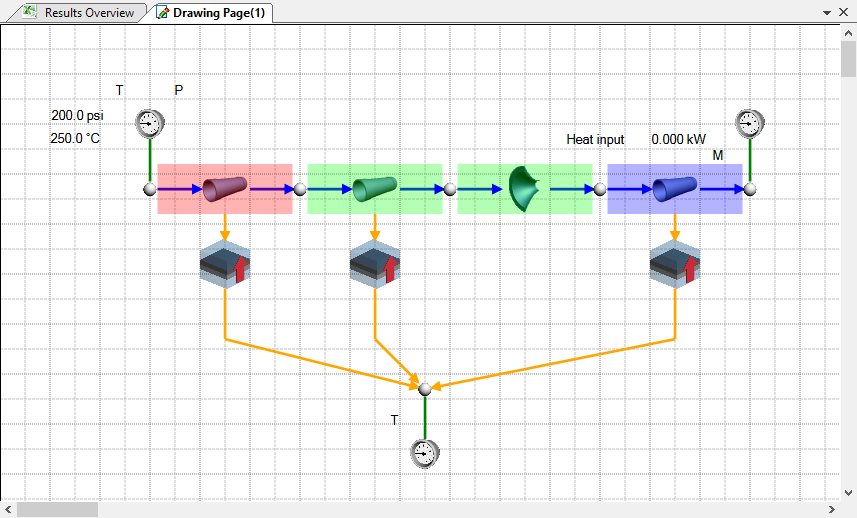Image resolution: width=857 pixels, height=518 pixels.
Task: Click the horizontal scrollbar thumb
Action: click(x=57, y=510)
